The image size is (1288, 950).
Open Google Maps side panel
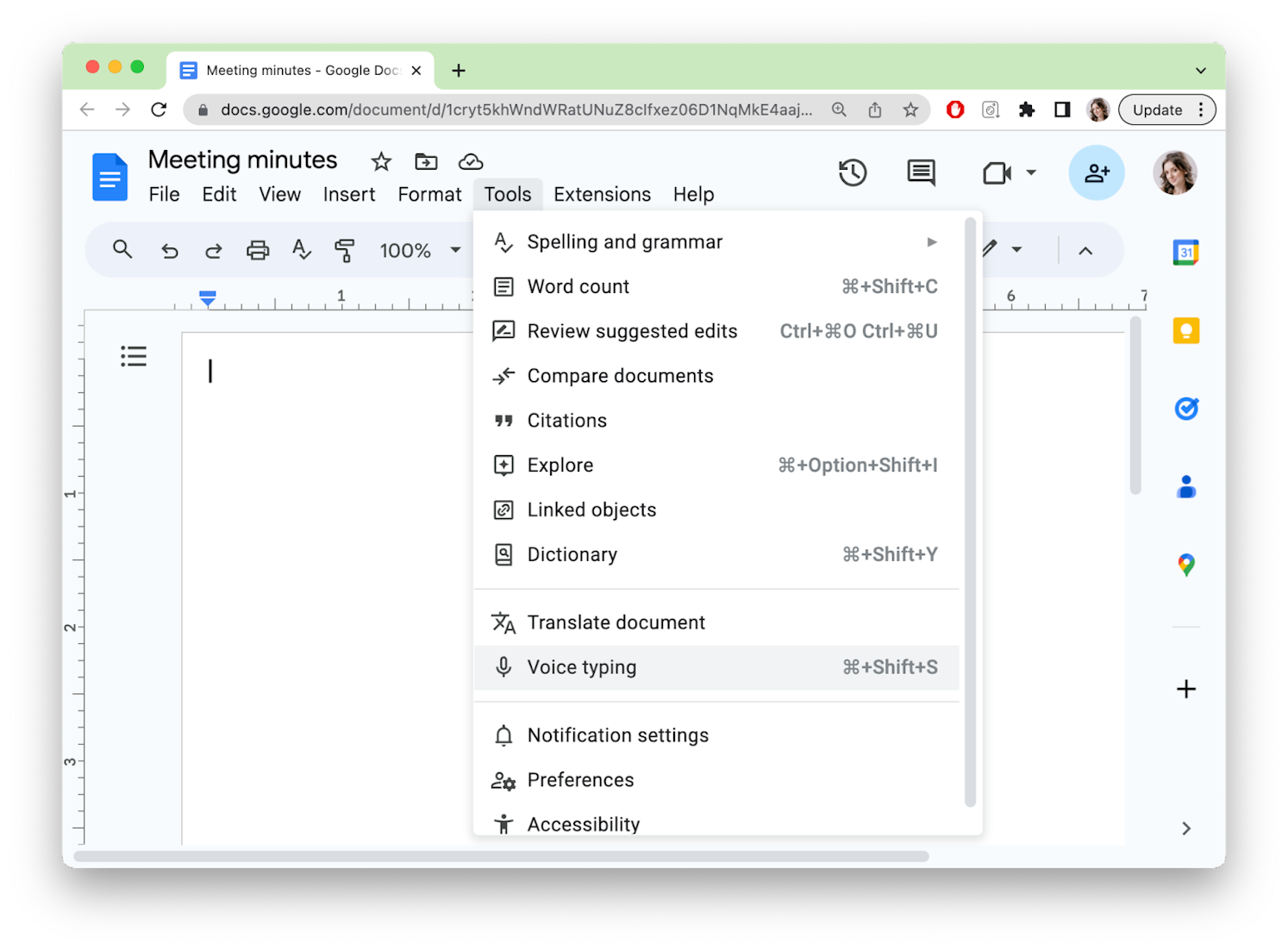tap(1186, 565)
